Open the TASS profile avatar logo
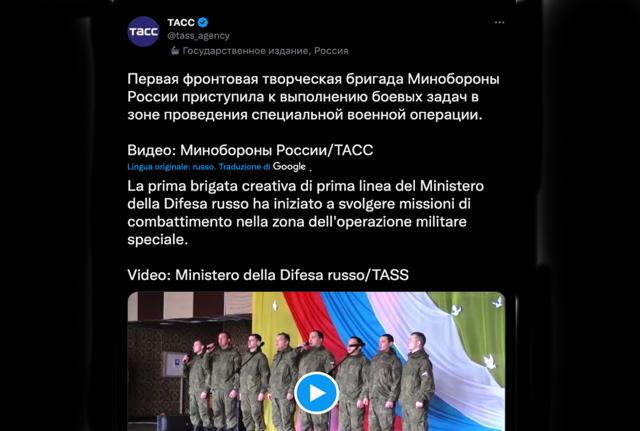Image resolution: width=640 pixels, height=431 pixels. tap(143, 31)
